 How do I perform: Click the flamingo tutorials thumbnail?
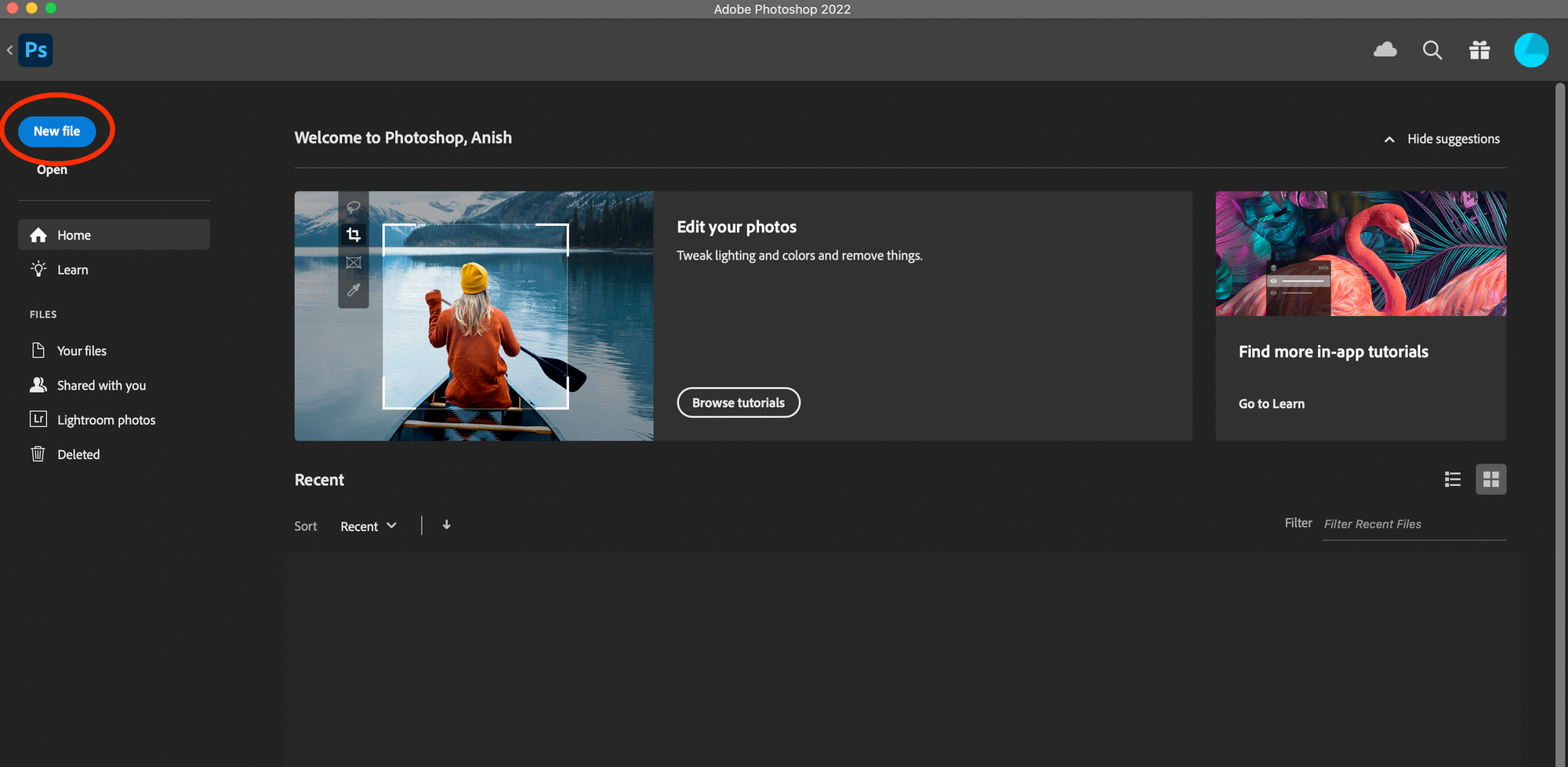click(1361, 254)
